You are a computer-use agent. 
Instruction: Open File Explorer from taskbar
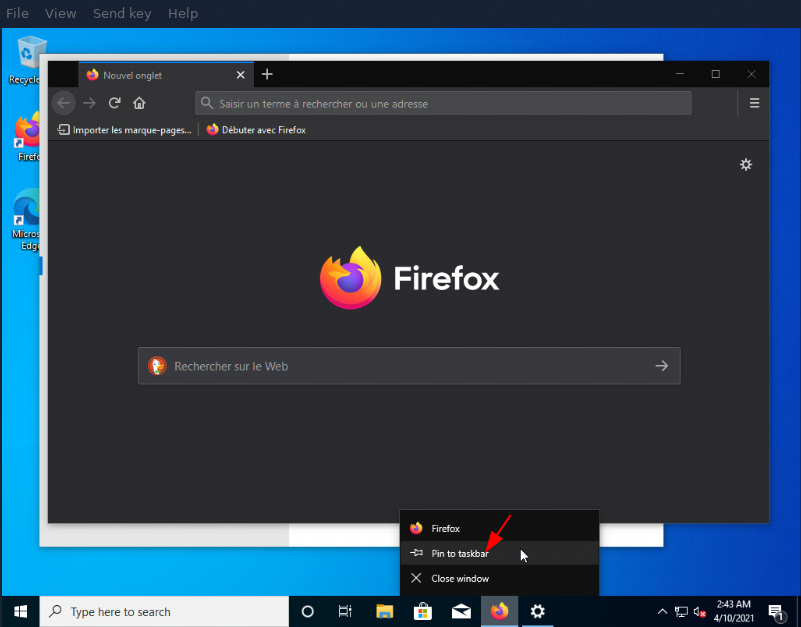click(384, 611)
